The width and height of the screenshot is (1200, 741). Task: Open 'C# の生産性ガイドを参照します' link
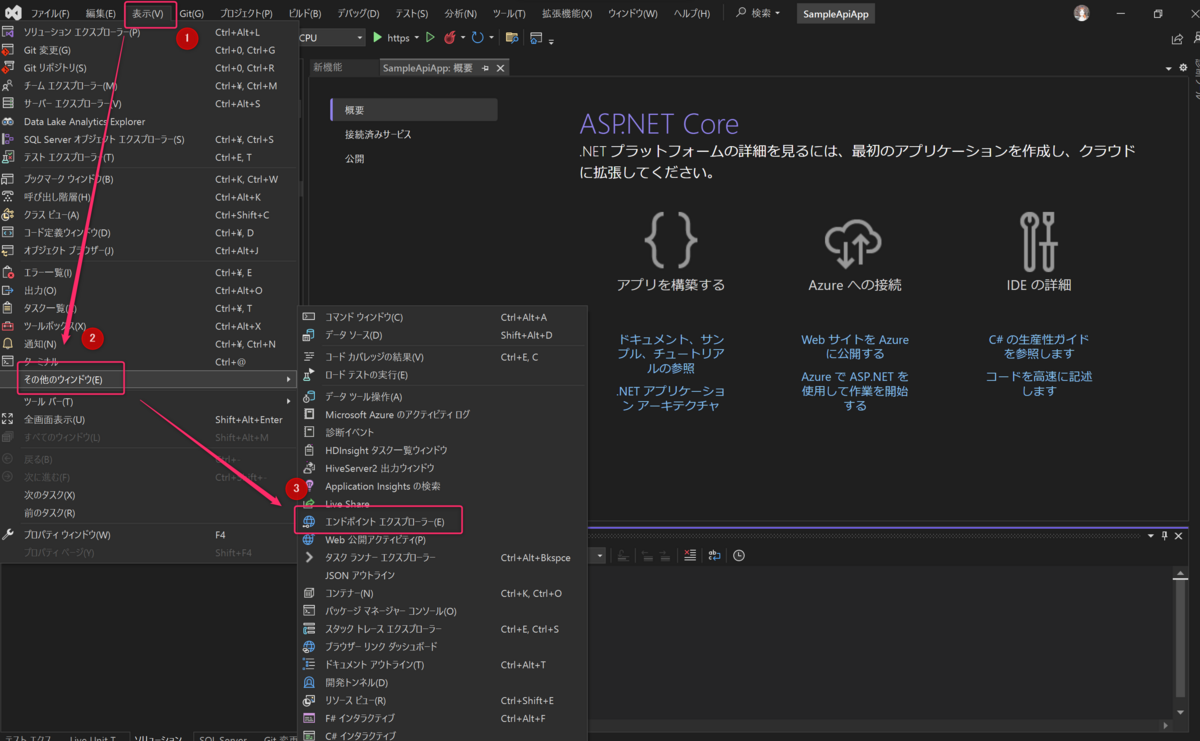pyautogui.click(x=1039, y=346)
